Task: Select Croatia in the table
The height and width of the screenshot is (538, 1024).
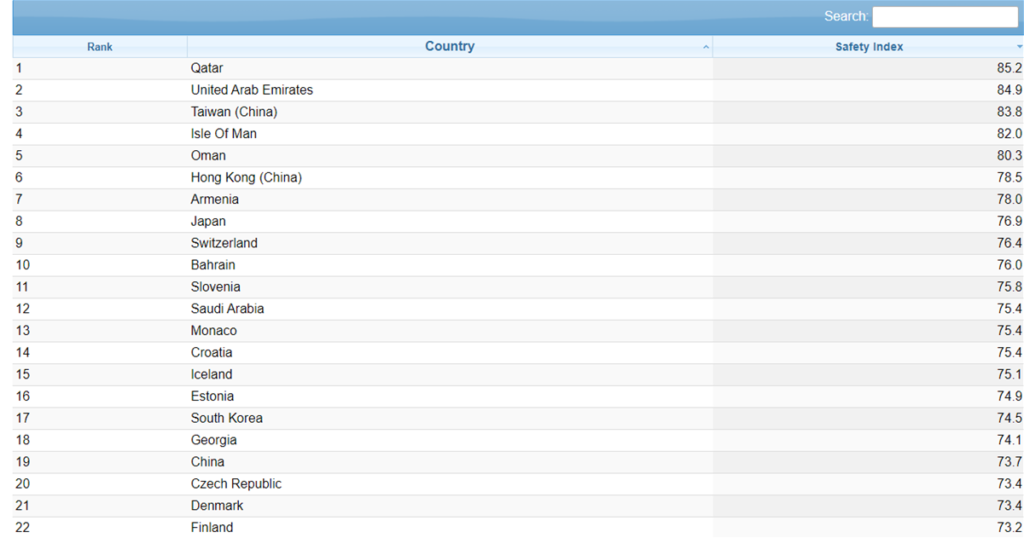Action: (212, 353)
